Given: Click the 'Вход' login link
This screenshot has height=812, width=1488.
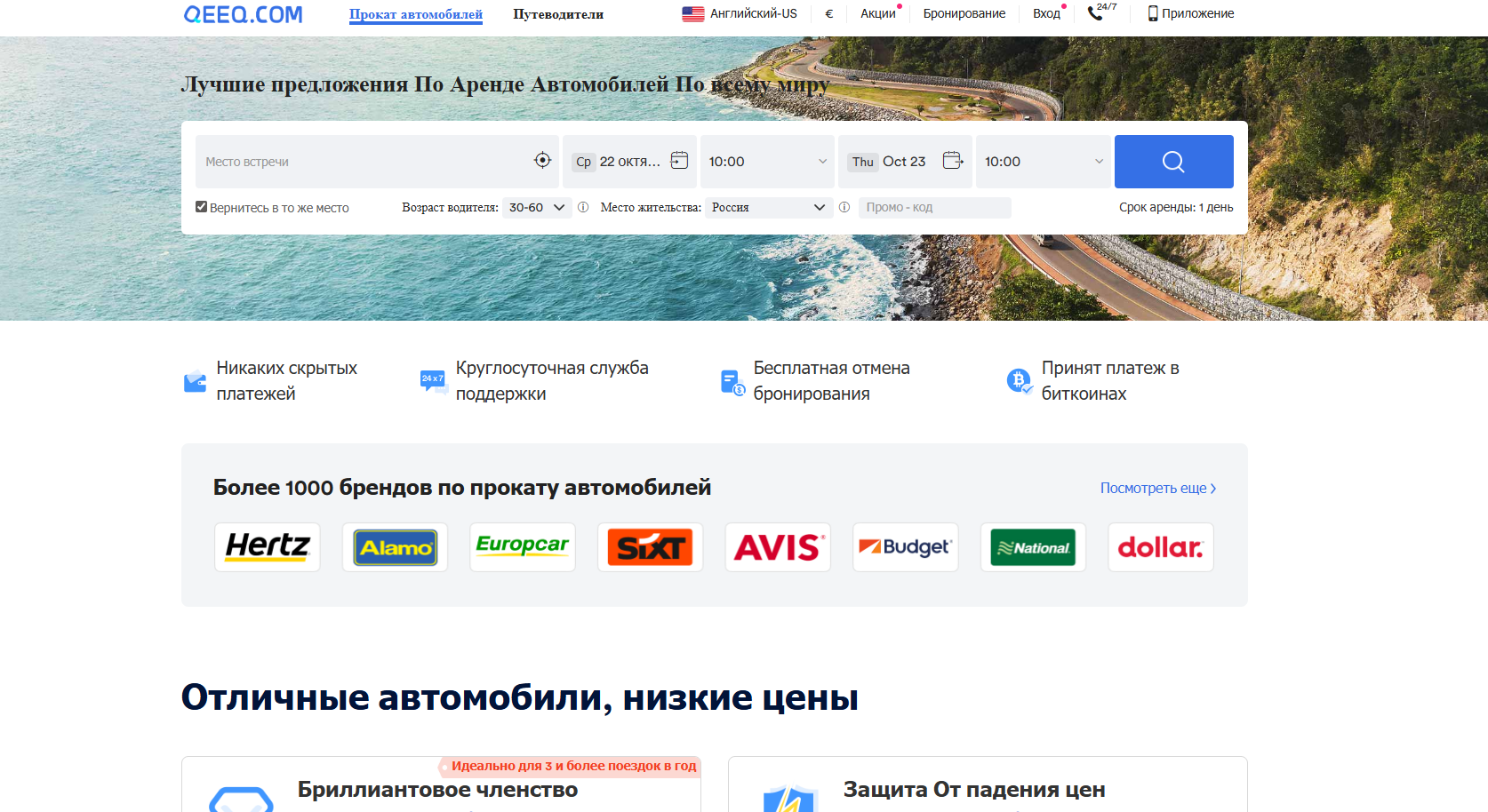Looking at the screenshot, I should click(x=1046, y=14).
